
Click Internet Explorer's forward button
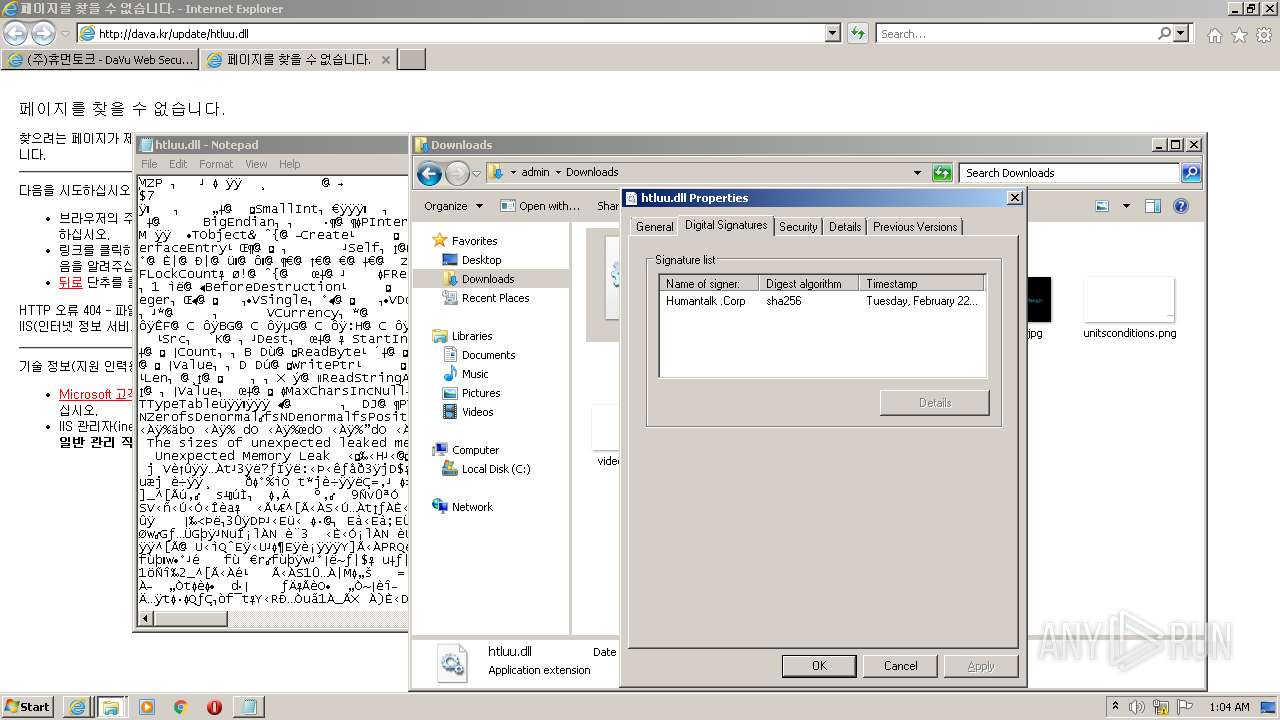[43, 33]
